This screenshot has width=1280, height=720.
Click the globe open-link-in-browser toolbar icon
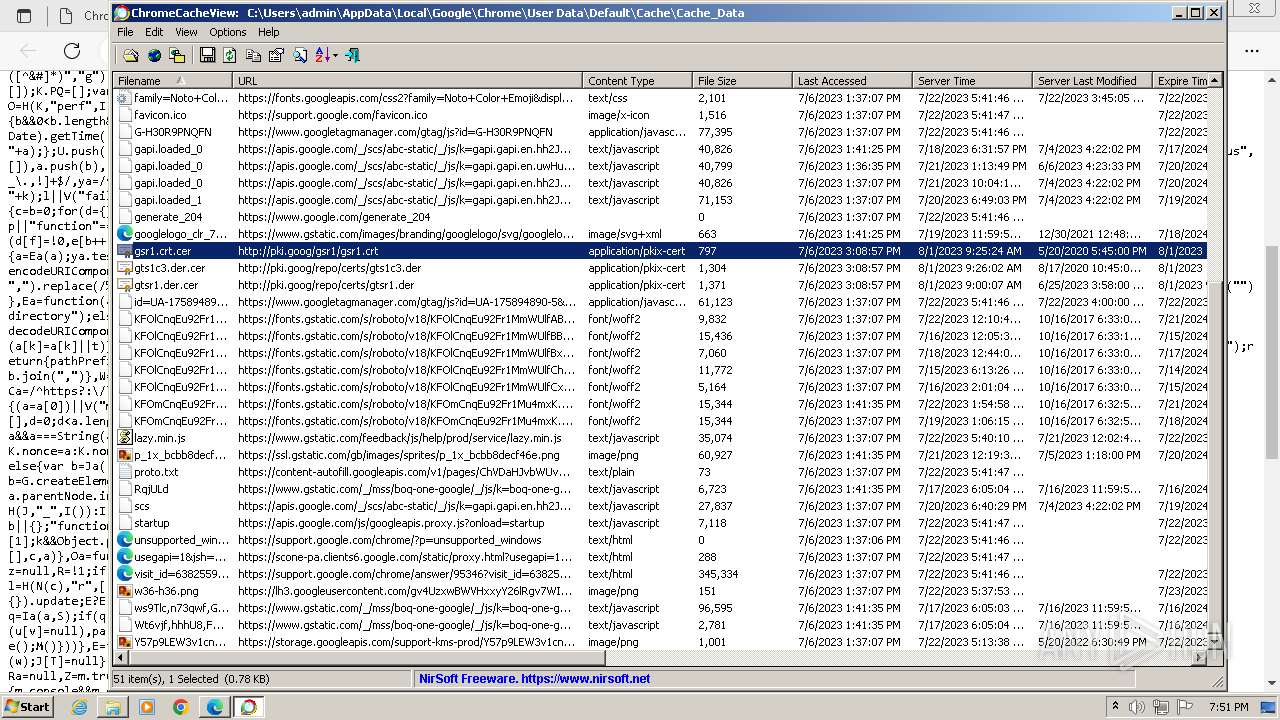pos(154,56)
